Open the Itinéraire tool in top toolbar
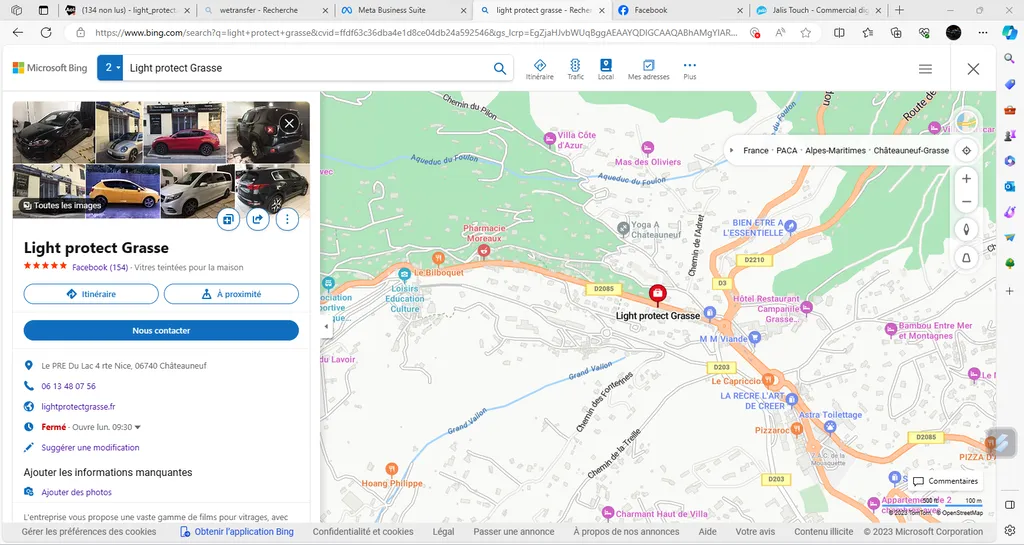 tap(539, 69)
